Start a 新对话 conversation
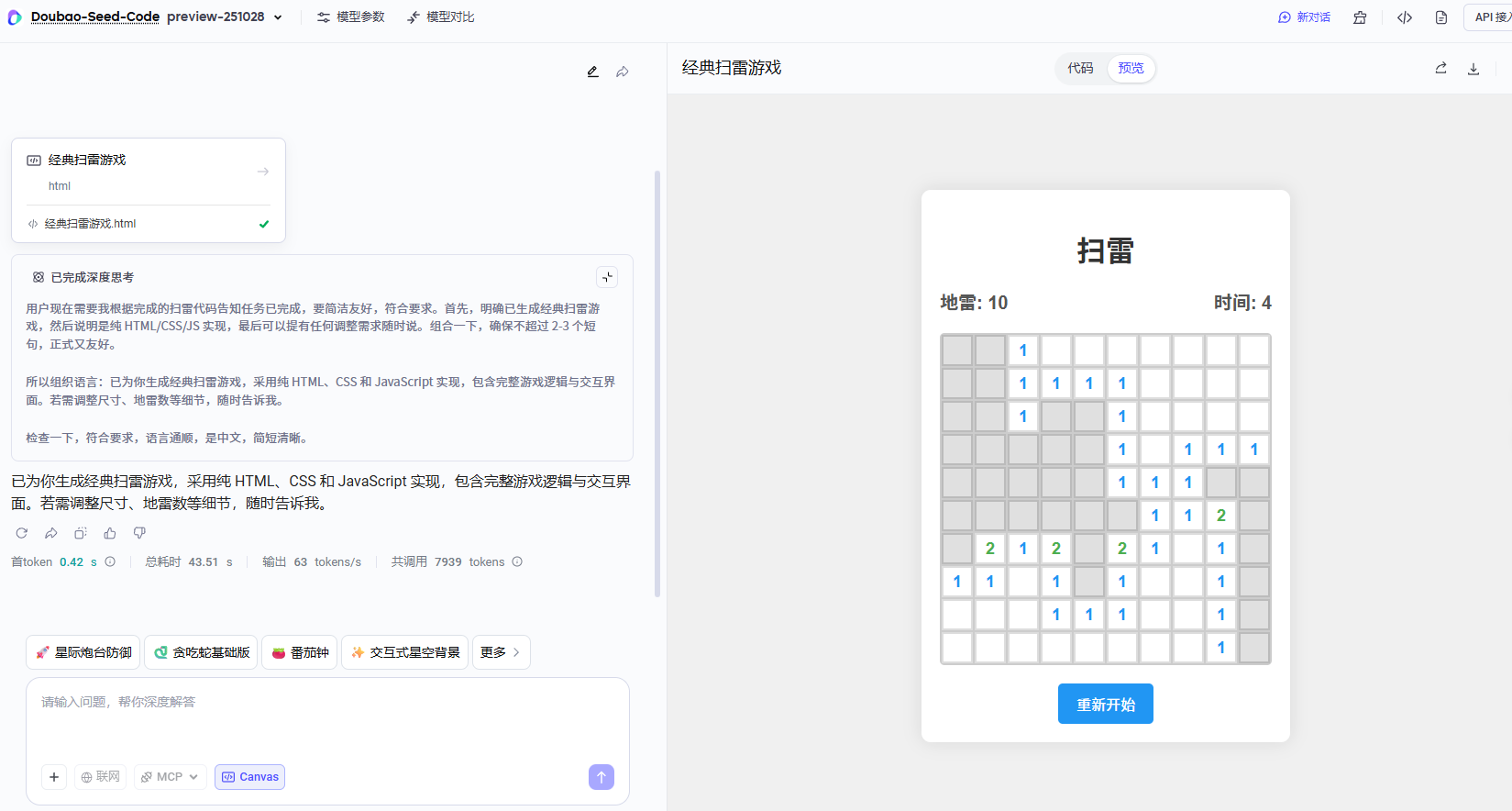 [1304, 17]
